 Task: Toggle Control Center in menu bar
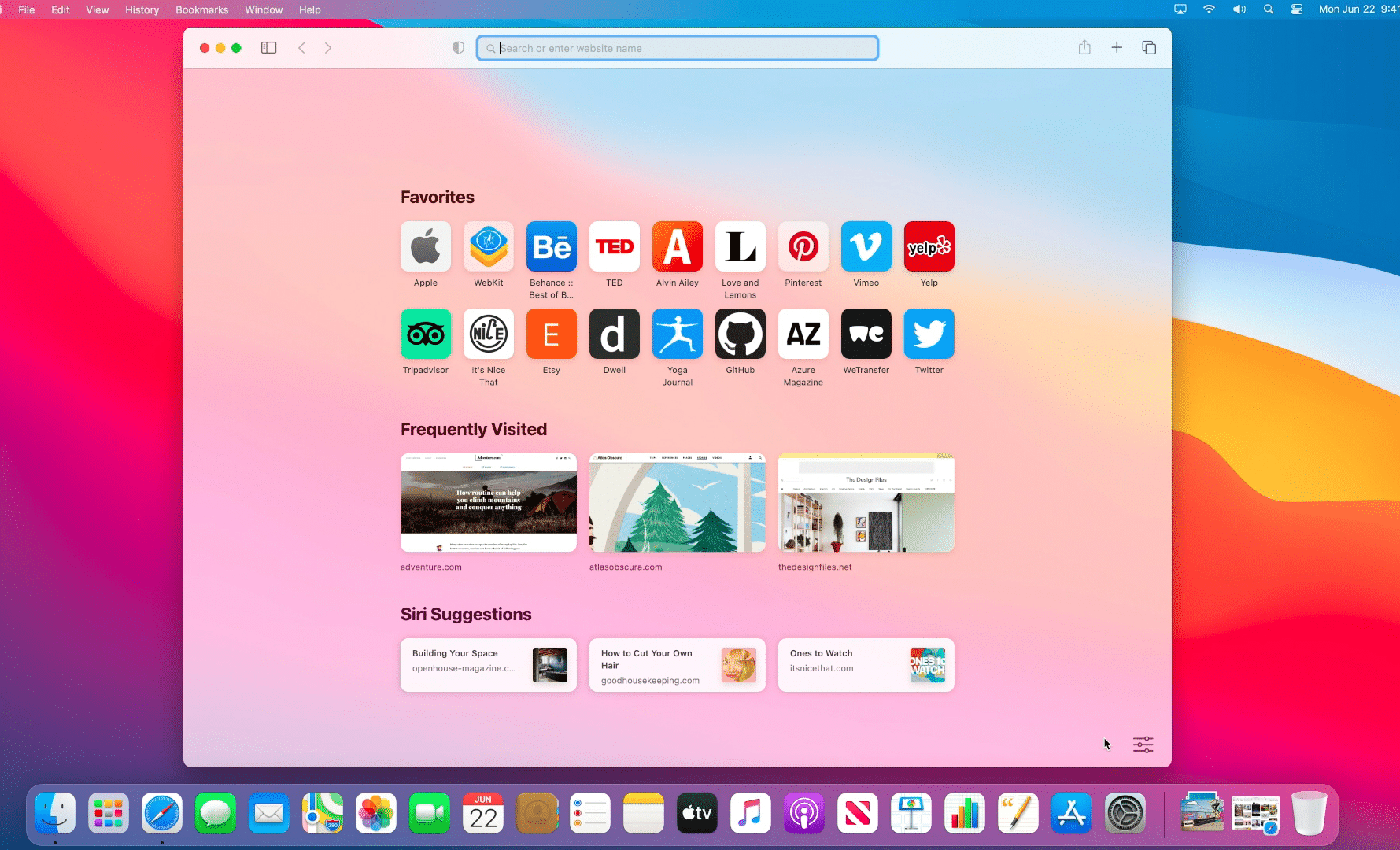pyautogui.click(x=1297, y=9)
